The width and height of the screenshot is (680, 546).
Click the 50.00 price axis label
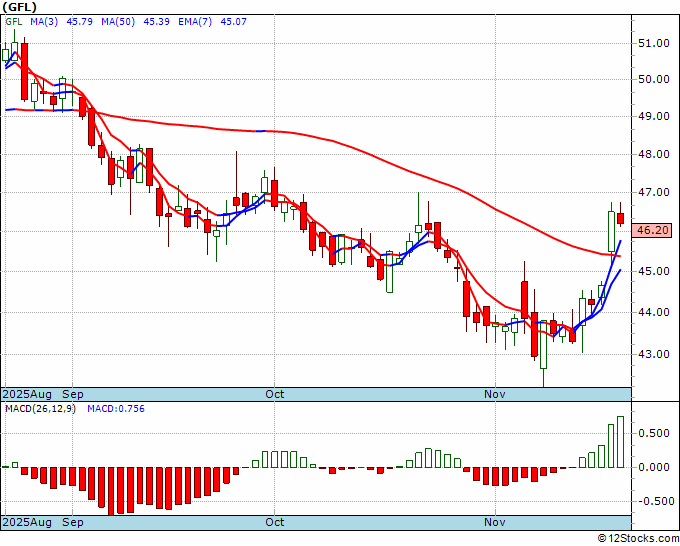(654, 79)
